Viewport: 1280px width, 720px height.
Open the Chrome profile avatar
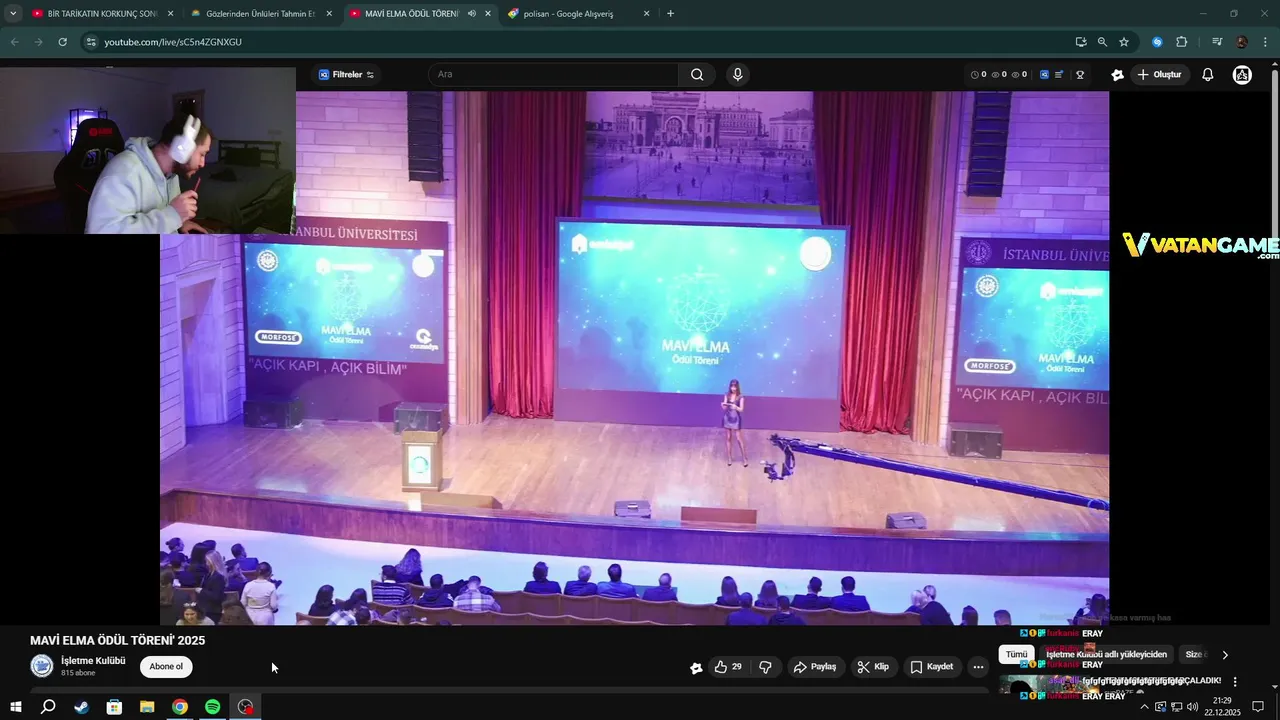(x=1242, y=42)
